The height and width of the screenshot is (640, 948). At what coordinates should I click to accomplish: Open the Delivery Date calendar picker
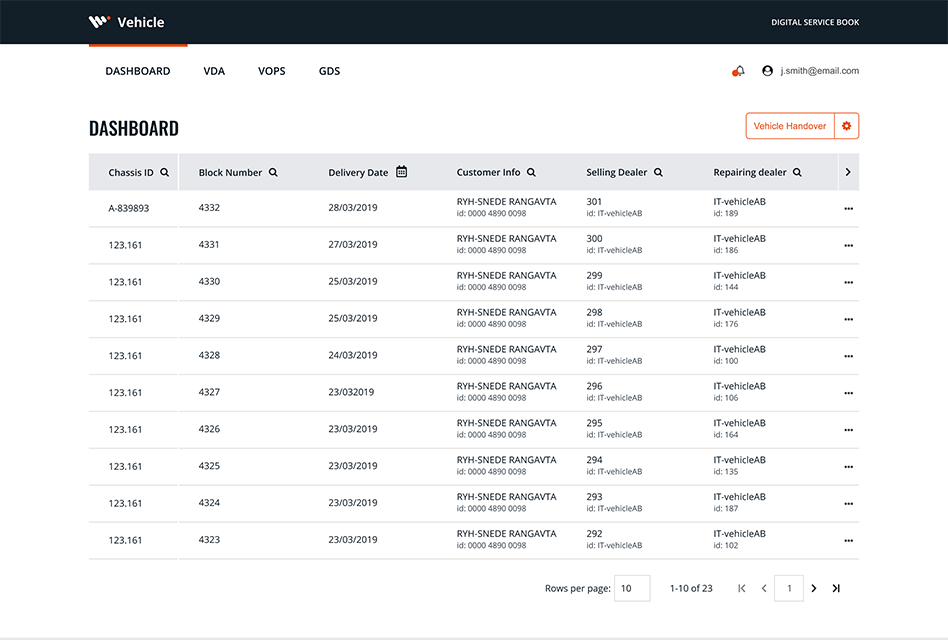(401, 171)
